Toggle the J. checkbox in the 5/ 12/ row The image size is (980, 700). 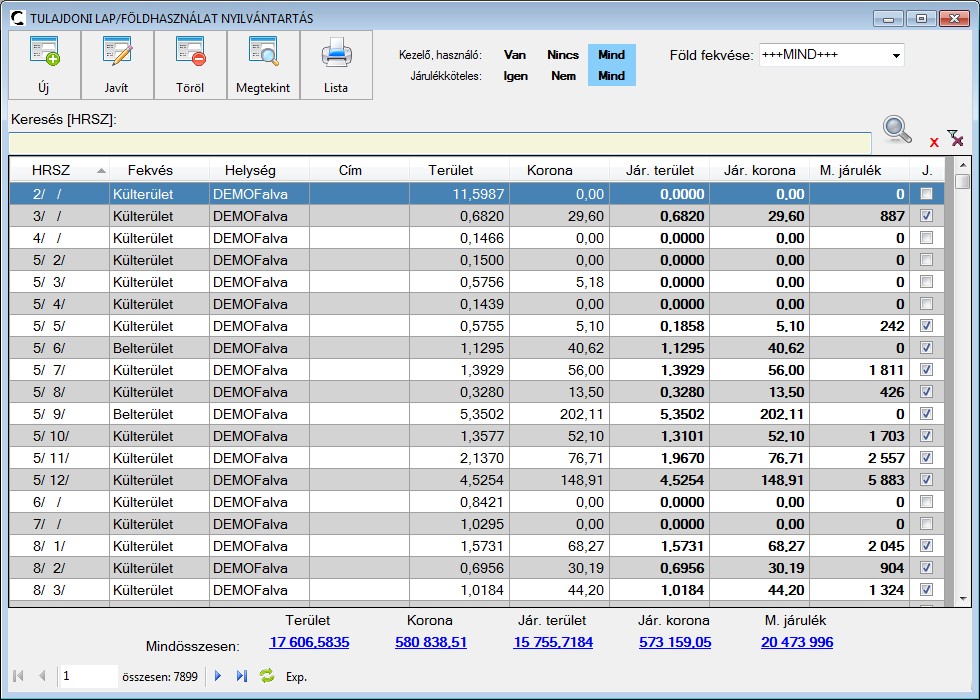pyautogui.click(x=927, y=480)
